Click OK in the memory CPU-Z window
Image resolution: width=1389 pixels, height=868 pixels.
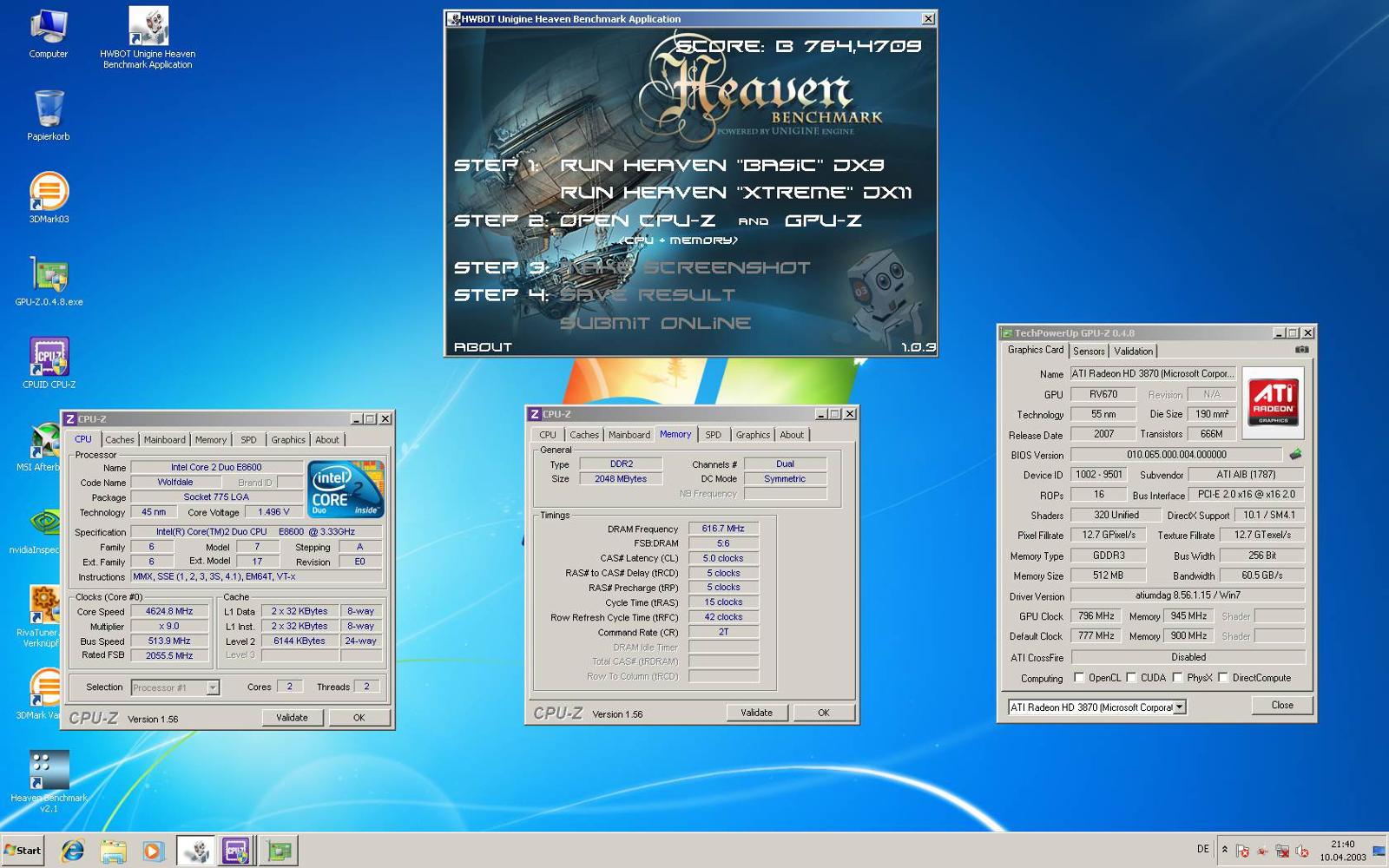(823, 713)
